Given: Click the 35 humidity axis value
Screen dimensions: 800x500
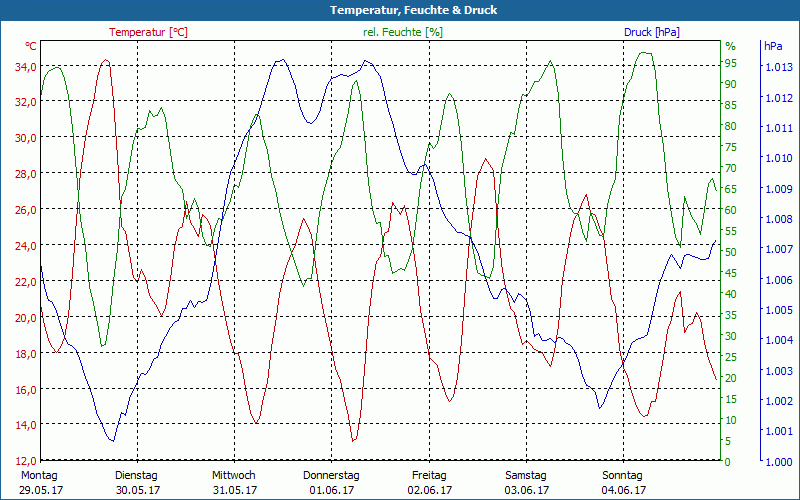Looking at the screenshot, I should pos(731,315).
